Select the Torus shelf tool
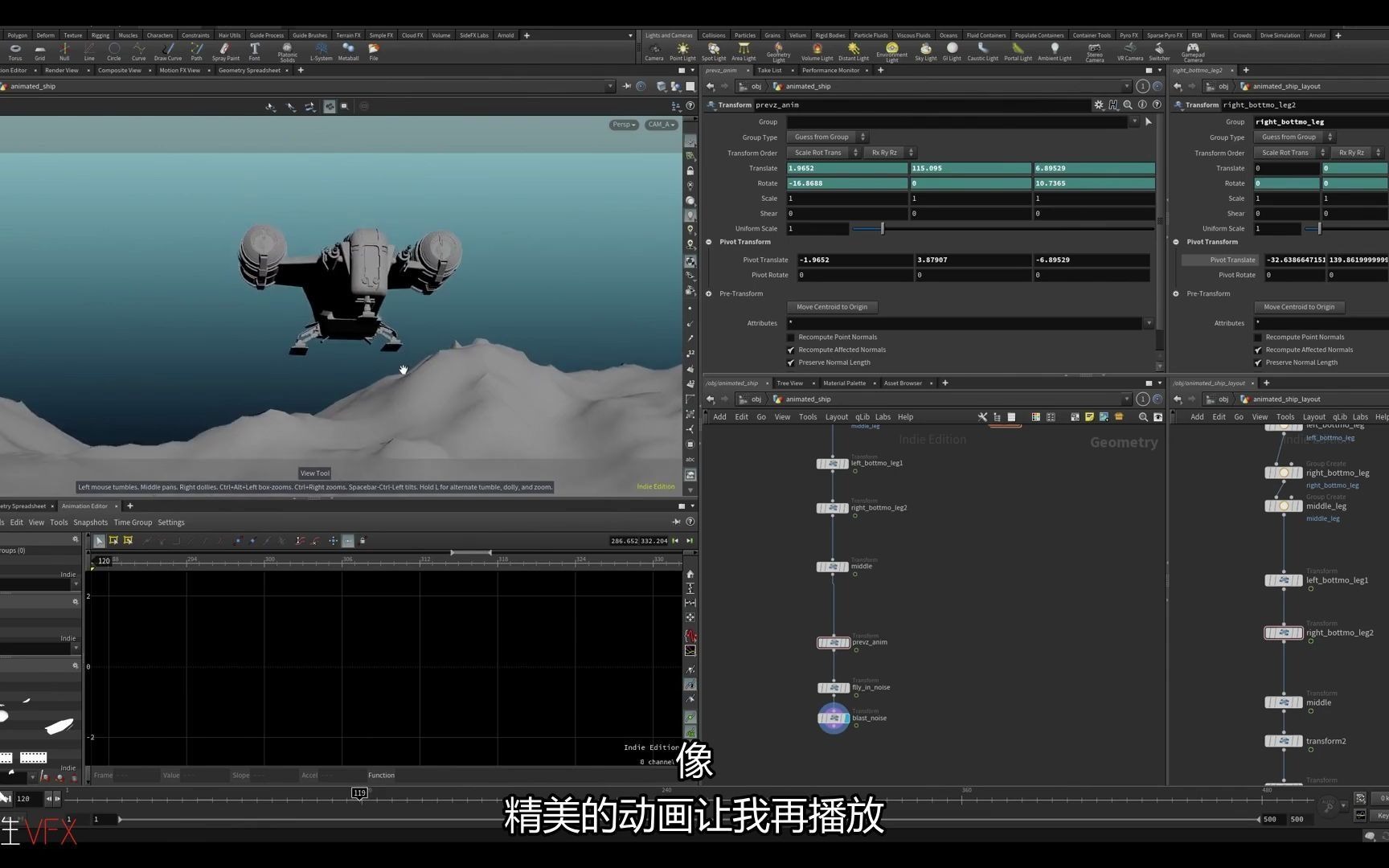This screenshot has height=868, width=1389. [x=14, y=51]
